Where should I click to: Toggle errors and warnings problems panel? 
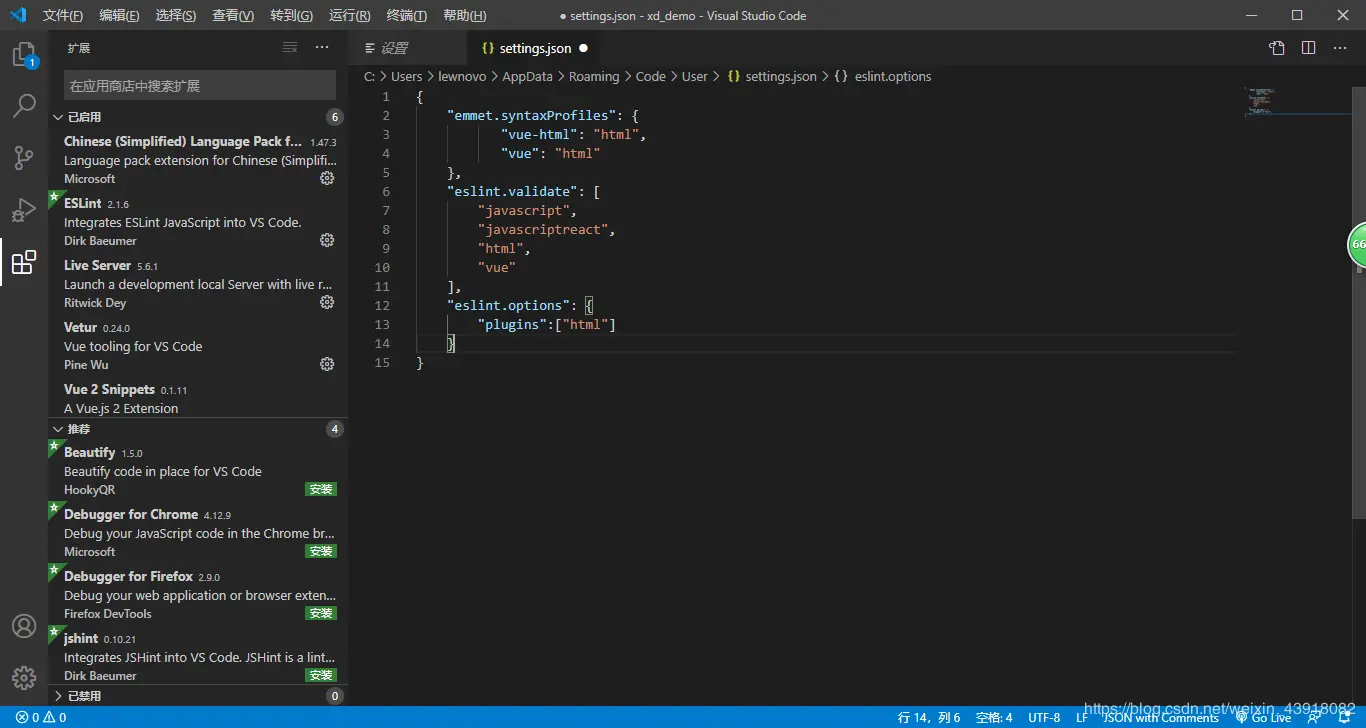[41, 718]
